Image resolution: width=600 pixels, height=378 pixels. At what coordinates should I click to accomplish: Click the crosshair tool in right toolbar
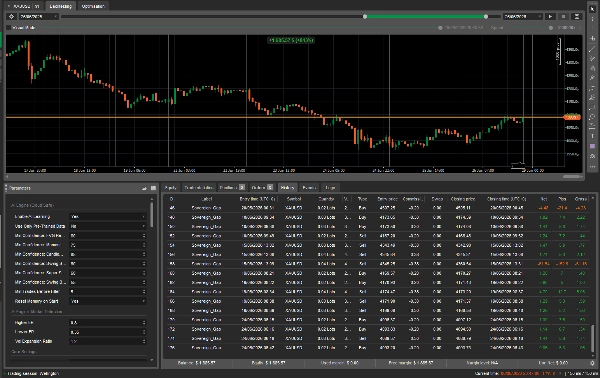tap(592, 38)
